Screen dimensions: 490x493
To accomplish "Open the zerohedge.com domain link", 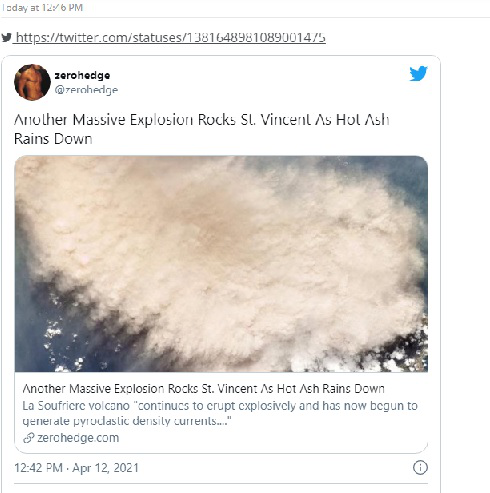I will [x=78, y=438].
